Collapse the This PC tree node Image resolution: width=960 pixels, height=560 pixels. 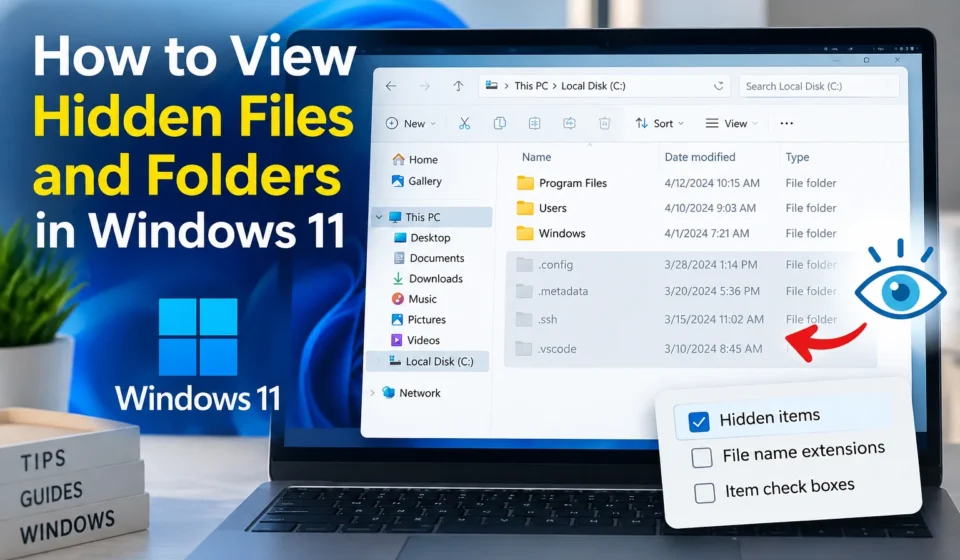coord(379,217)
